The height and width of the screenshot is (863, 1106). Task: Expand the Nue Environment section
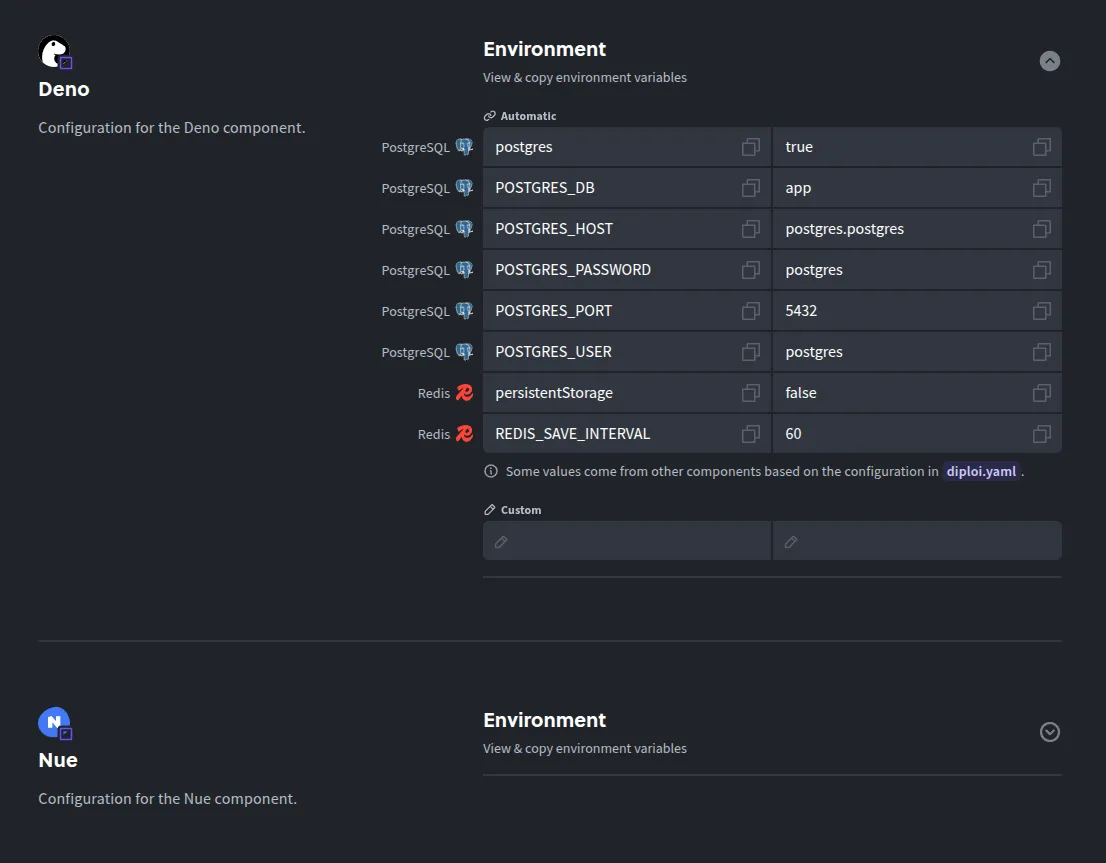pos(1049,732)
